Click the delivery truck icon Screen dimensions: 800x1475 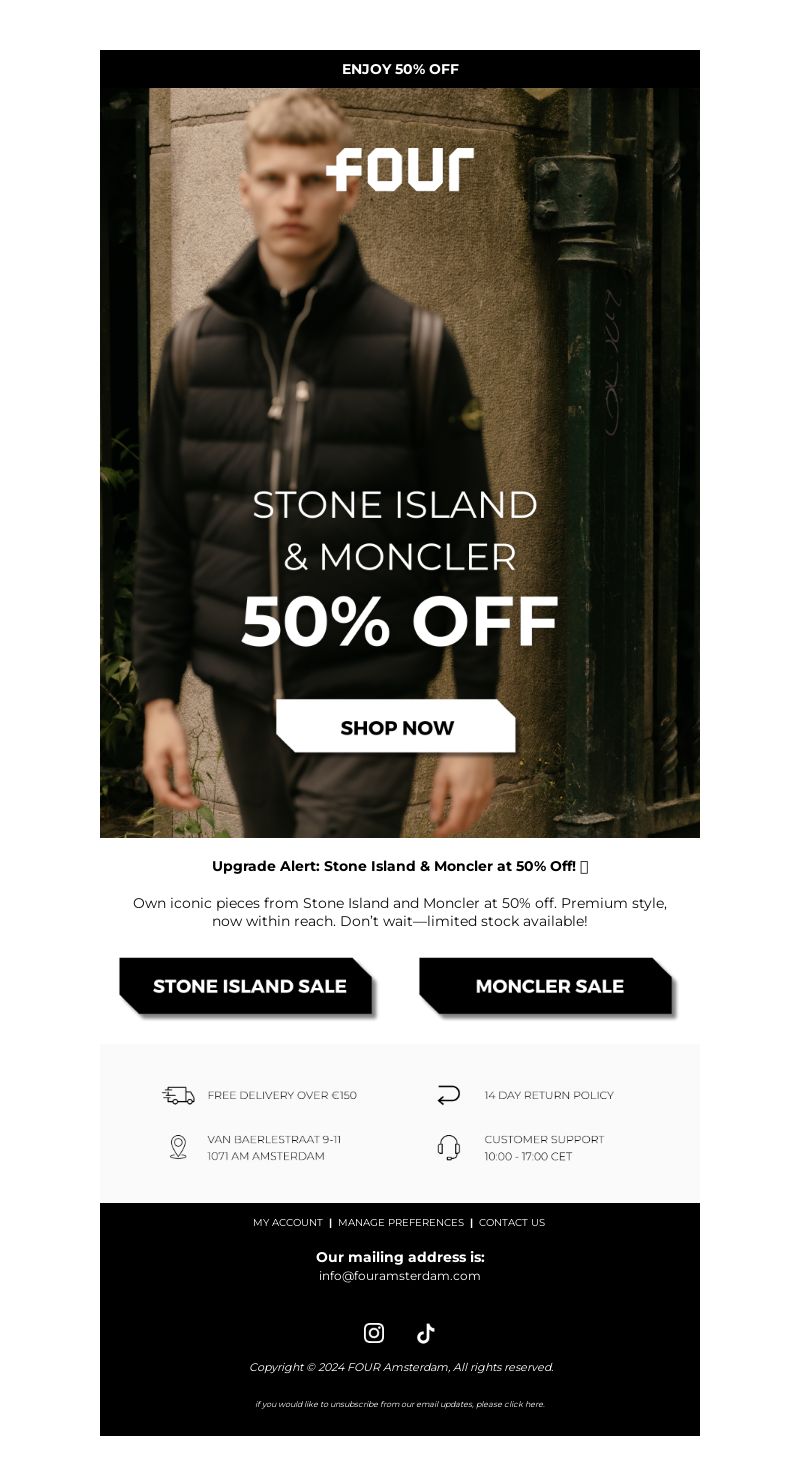coord(178,1095)
